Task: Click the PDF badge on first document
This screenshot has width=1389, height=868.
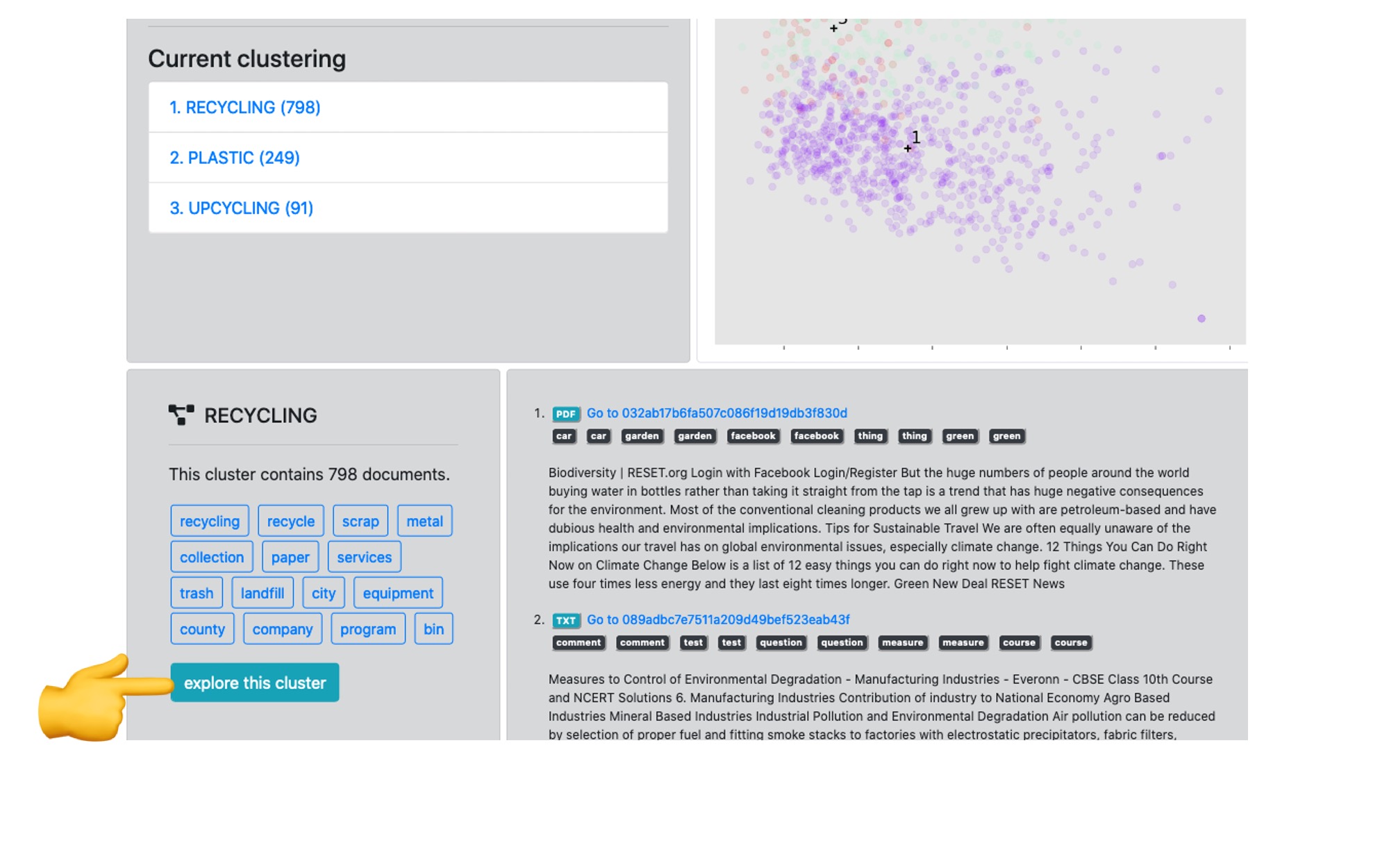Action: click(x=566, y=414)
